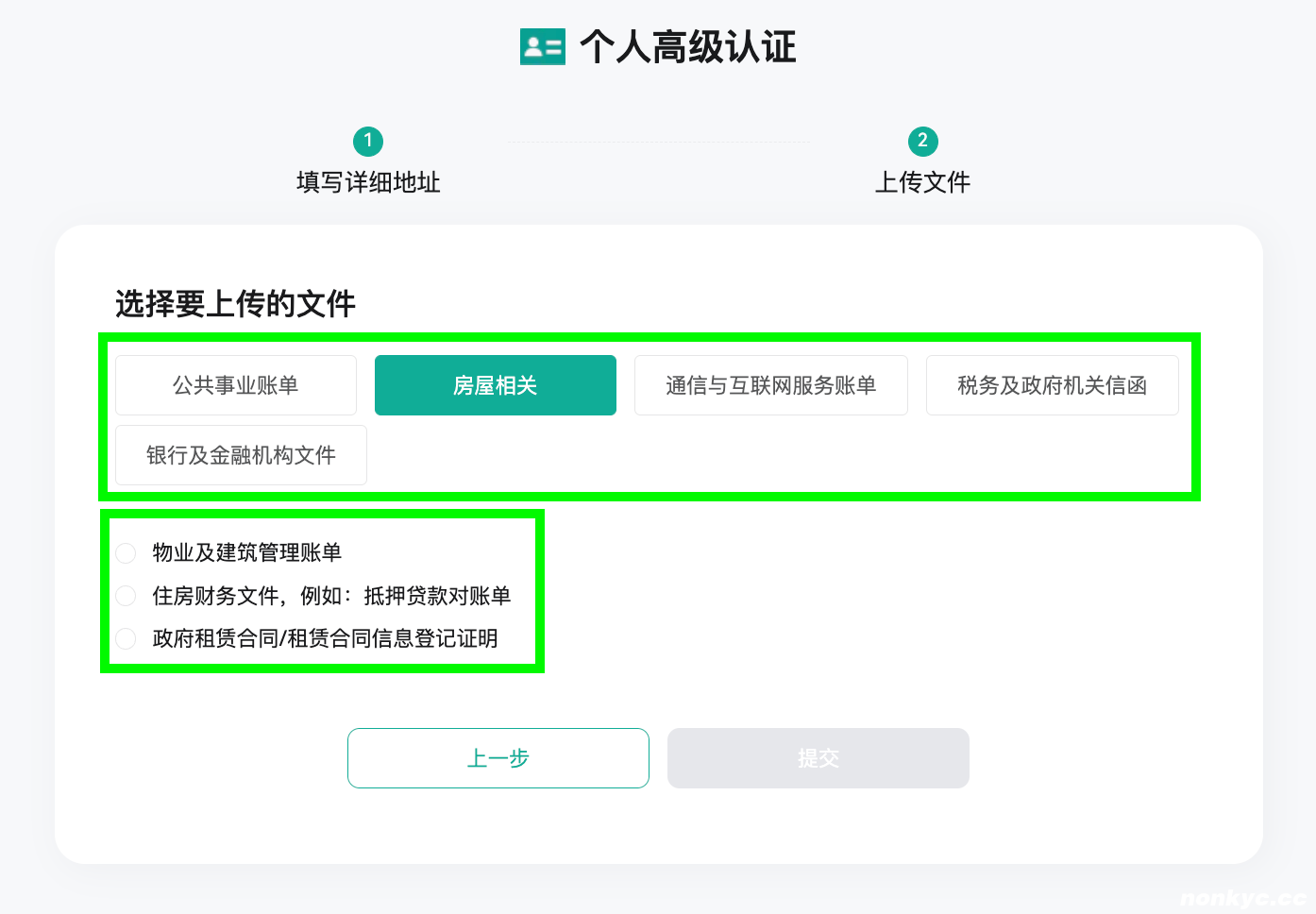The image size is (1316, 914).
Task: Choose the 住房财务文件 radio option
Action: click(126, 596)
